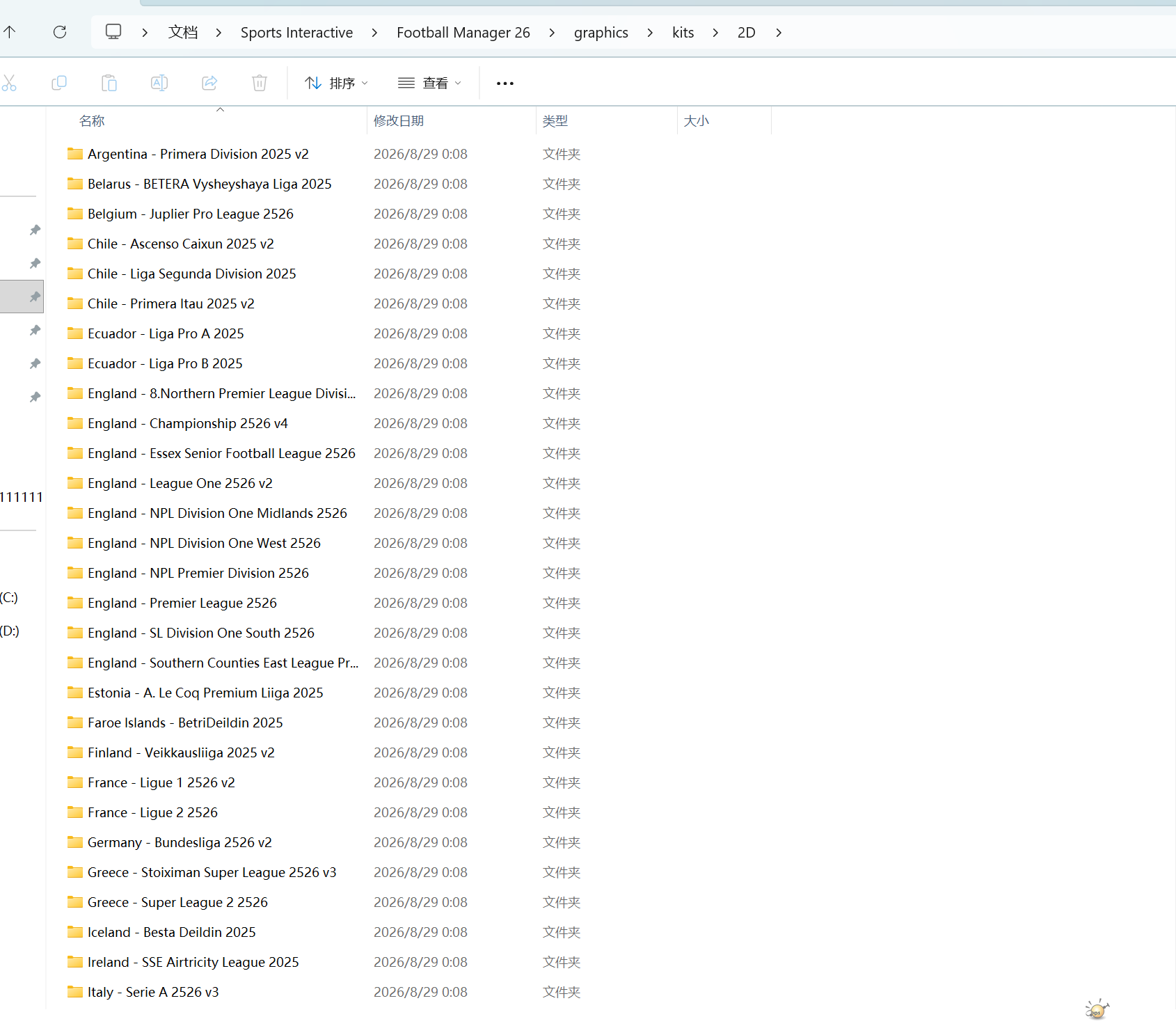The image size is (1176, 1026).
Task: Select the Belgium - Juplier Pro League 2526 folder
Action: (x=191, y=214)
